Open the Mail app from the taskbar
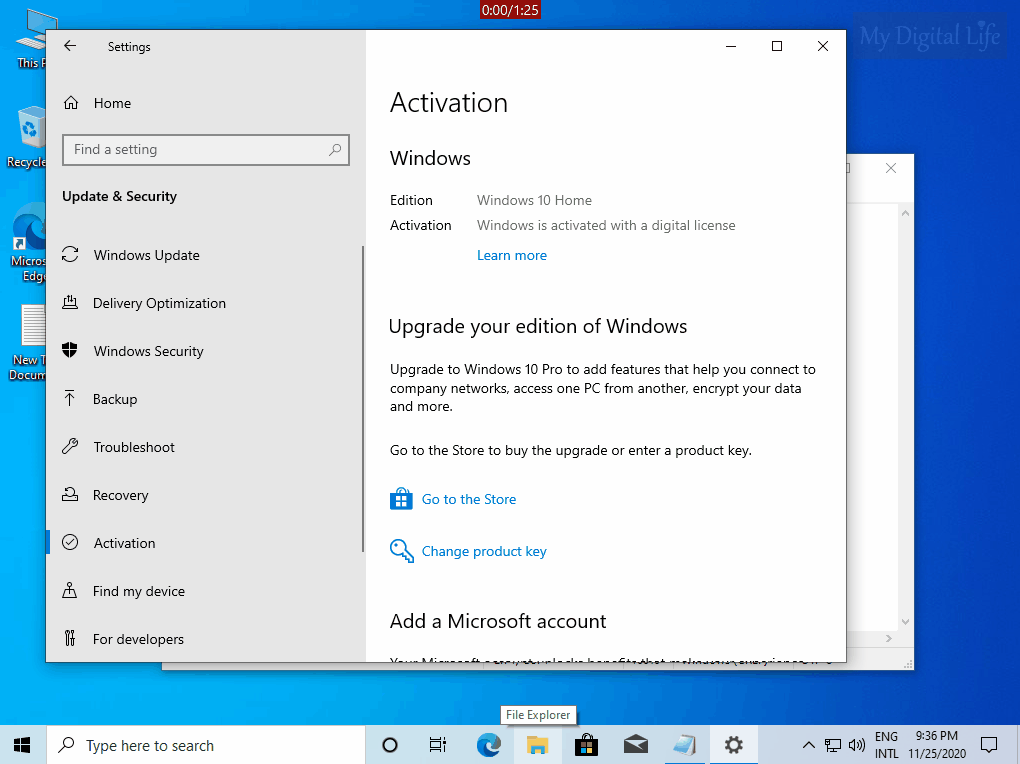Screen dimensions: 1020x764 pyautogui.click(x=636, y=745)
